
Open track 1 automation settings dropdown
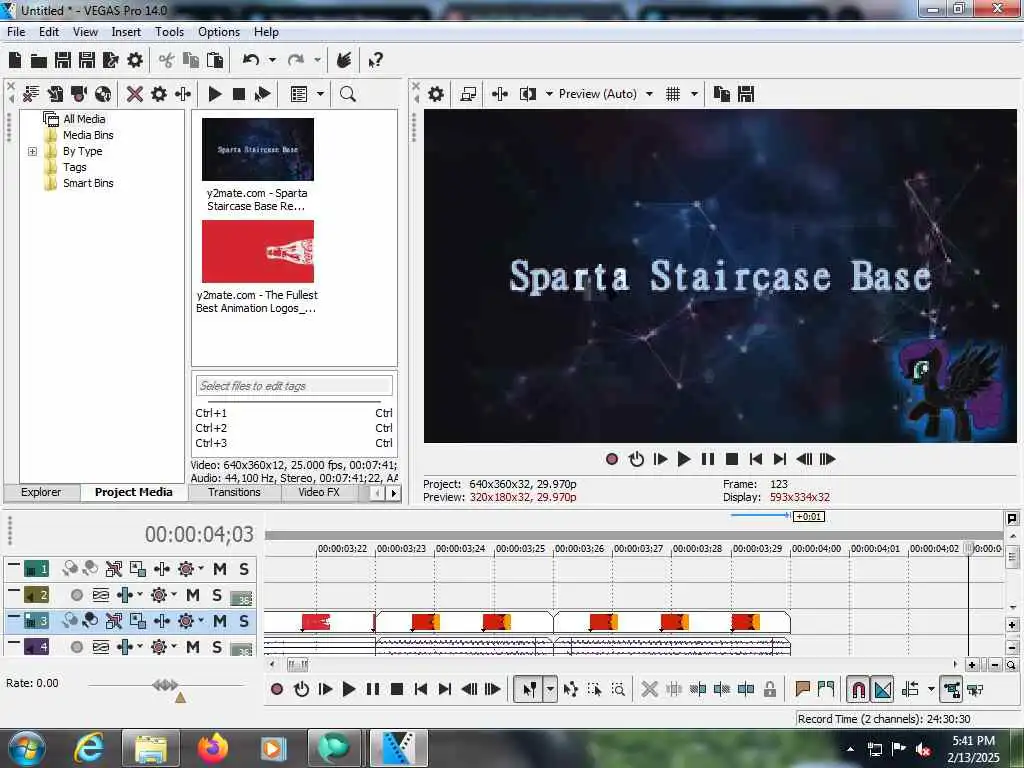click(x=201, y=567)
